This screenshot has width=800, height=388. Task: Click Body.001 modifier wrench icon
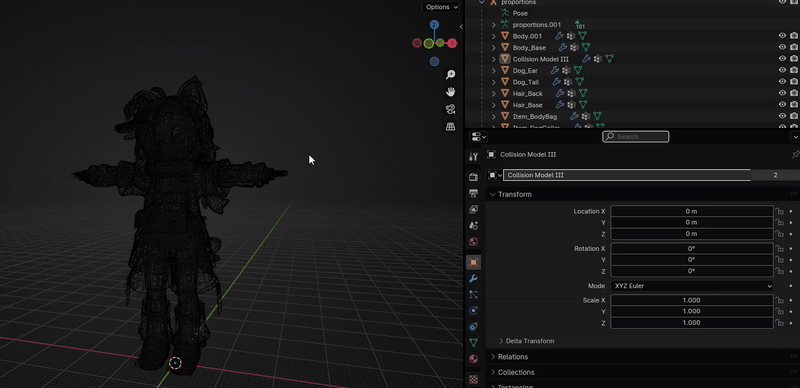click(559, 36)
